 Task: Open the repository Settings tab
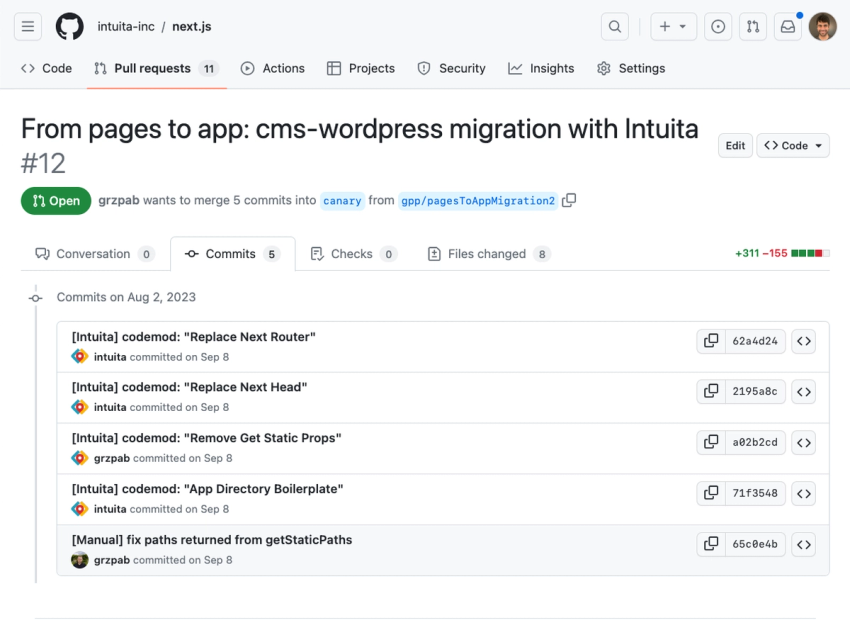coord(632,68)
